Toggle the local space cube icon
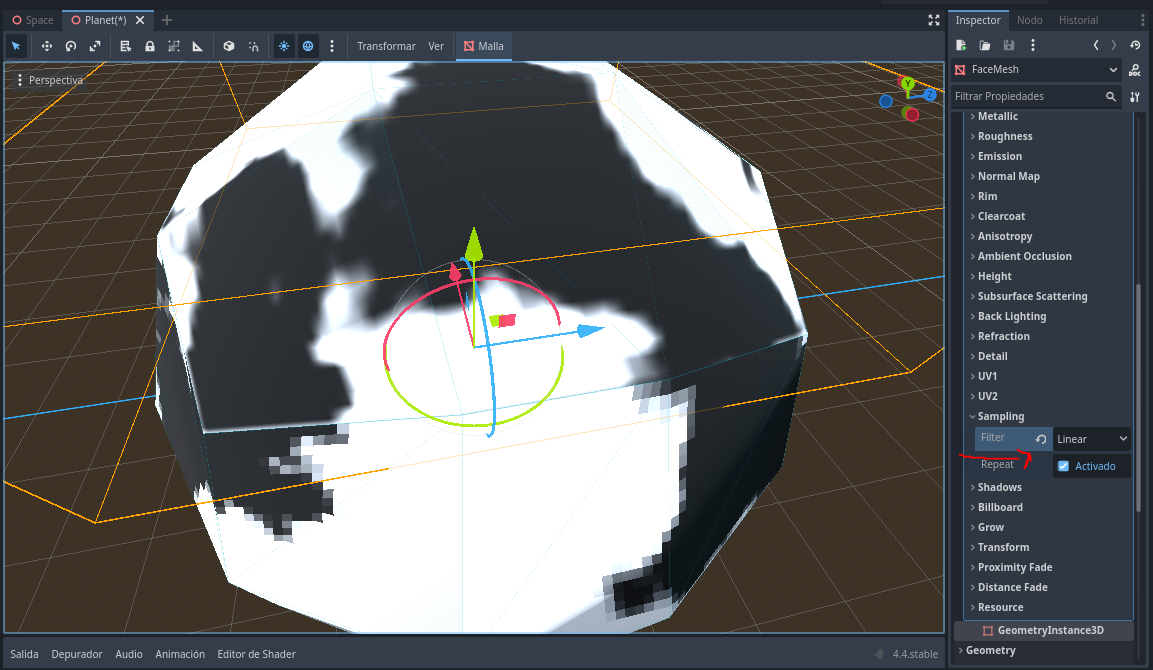Image resolution: width=1153 pixels, height=670 pixels. [x=229, y=46]
